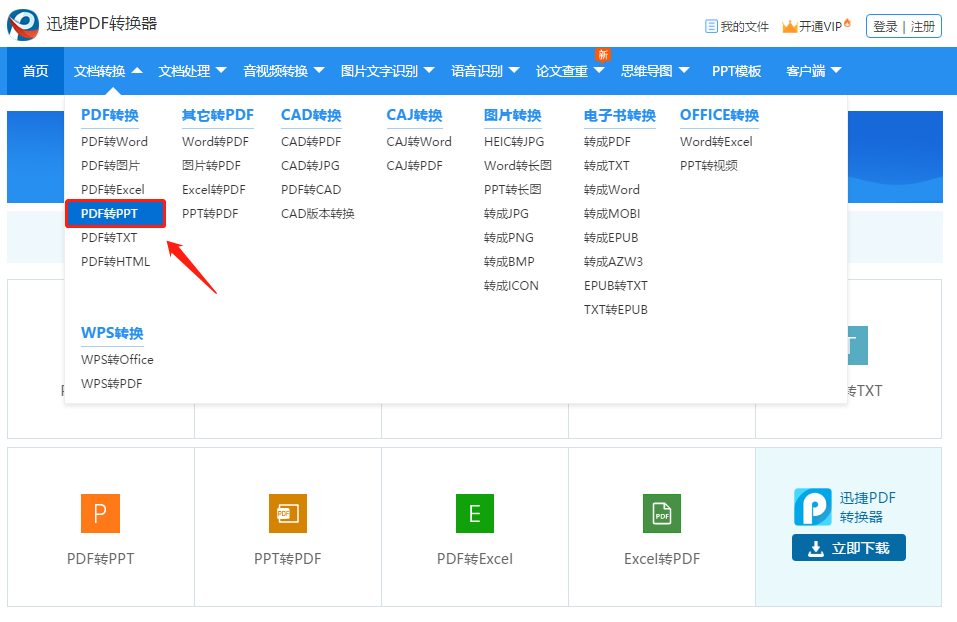Select highlighted PDF转PPT menu entry

[115, 214]
